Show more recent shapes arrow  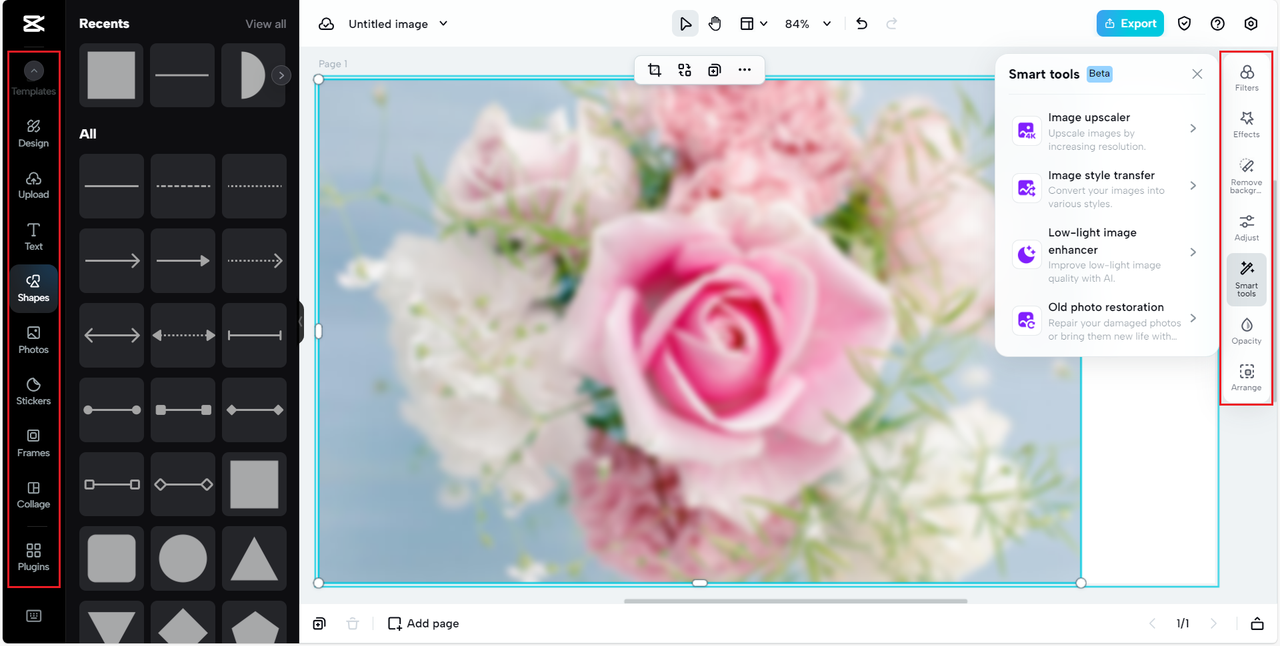tap(281, 75)
